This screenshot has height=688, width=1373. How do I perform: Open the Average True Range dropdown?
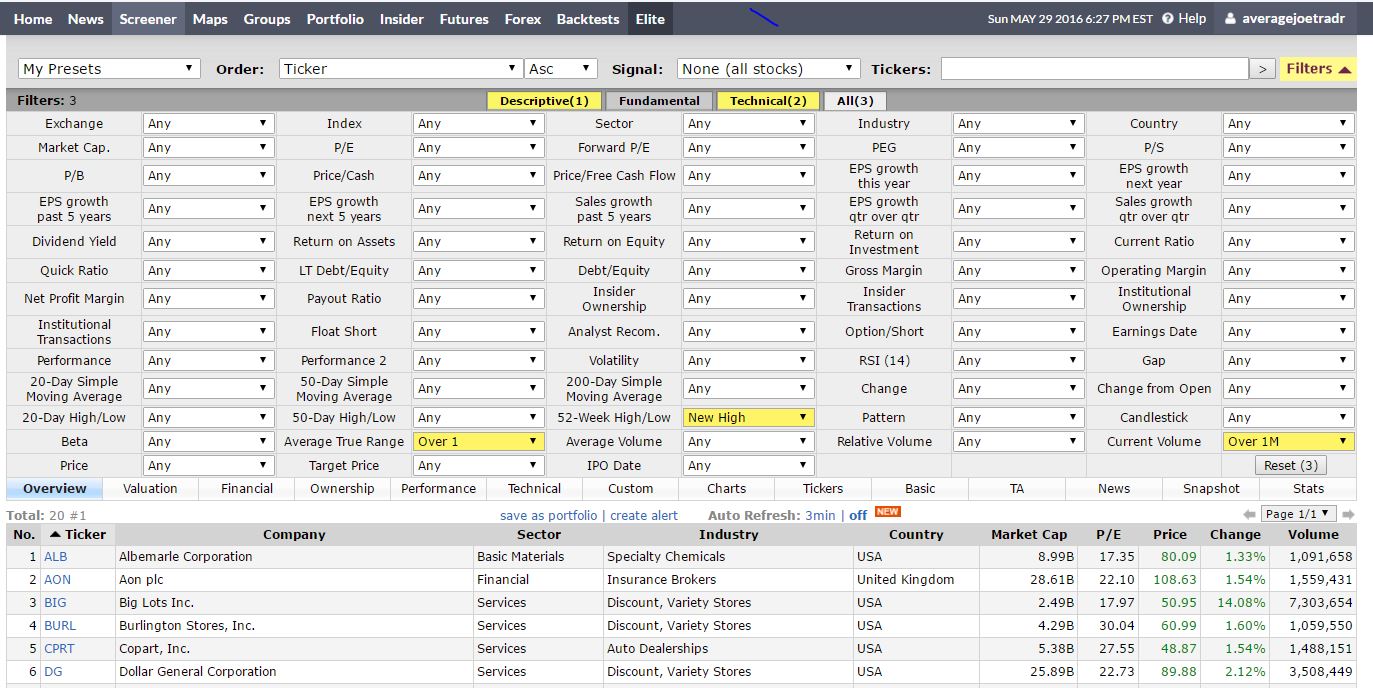[x=478, y=442]
